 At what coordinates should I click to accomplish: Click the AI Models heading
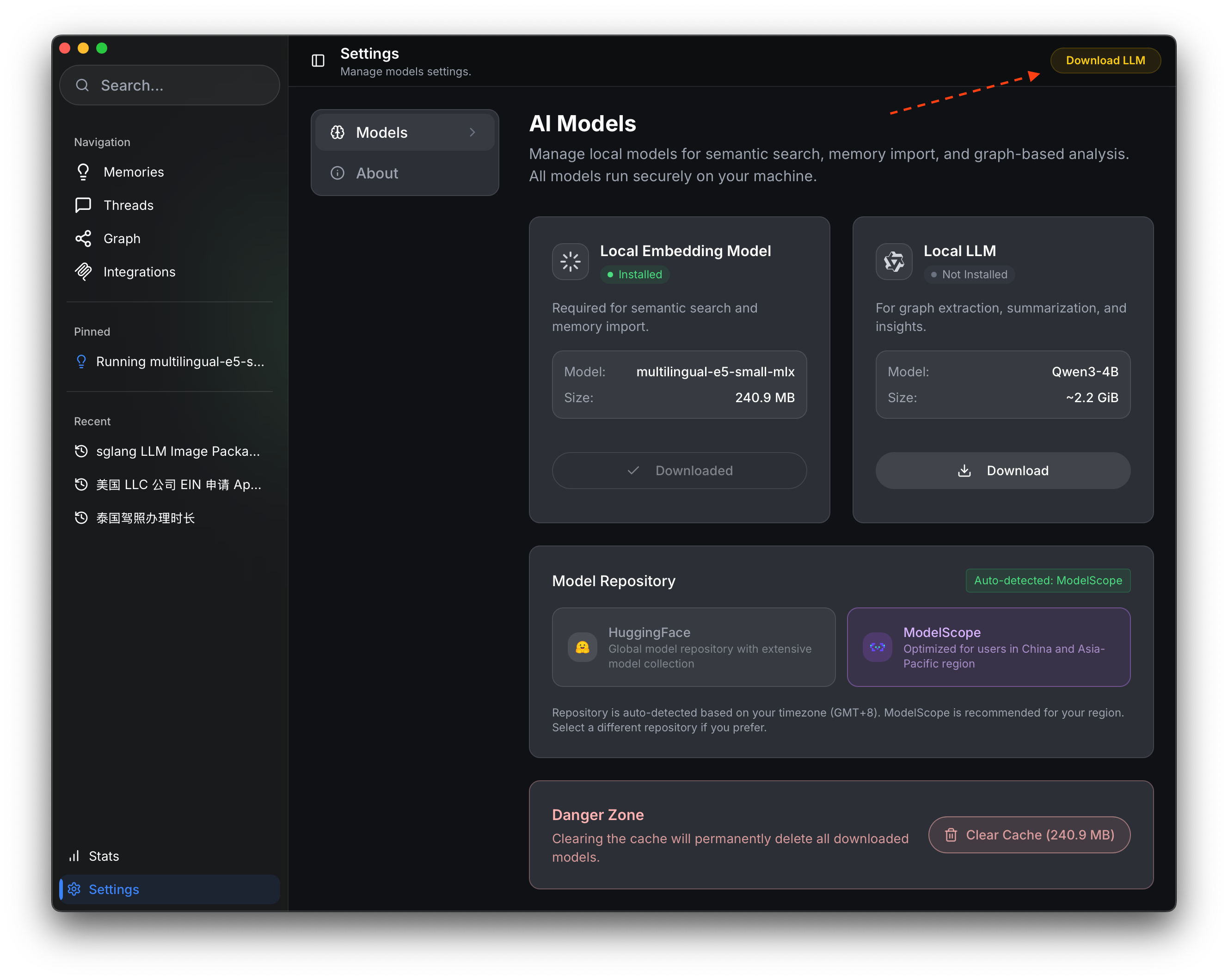582,123
